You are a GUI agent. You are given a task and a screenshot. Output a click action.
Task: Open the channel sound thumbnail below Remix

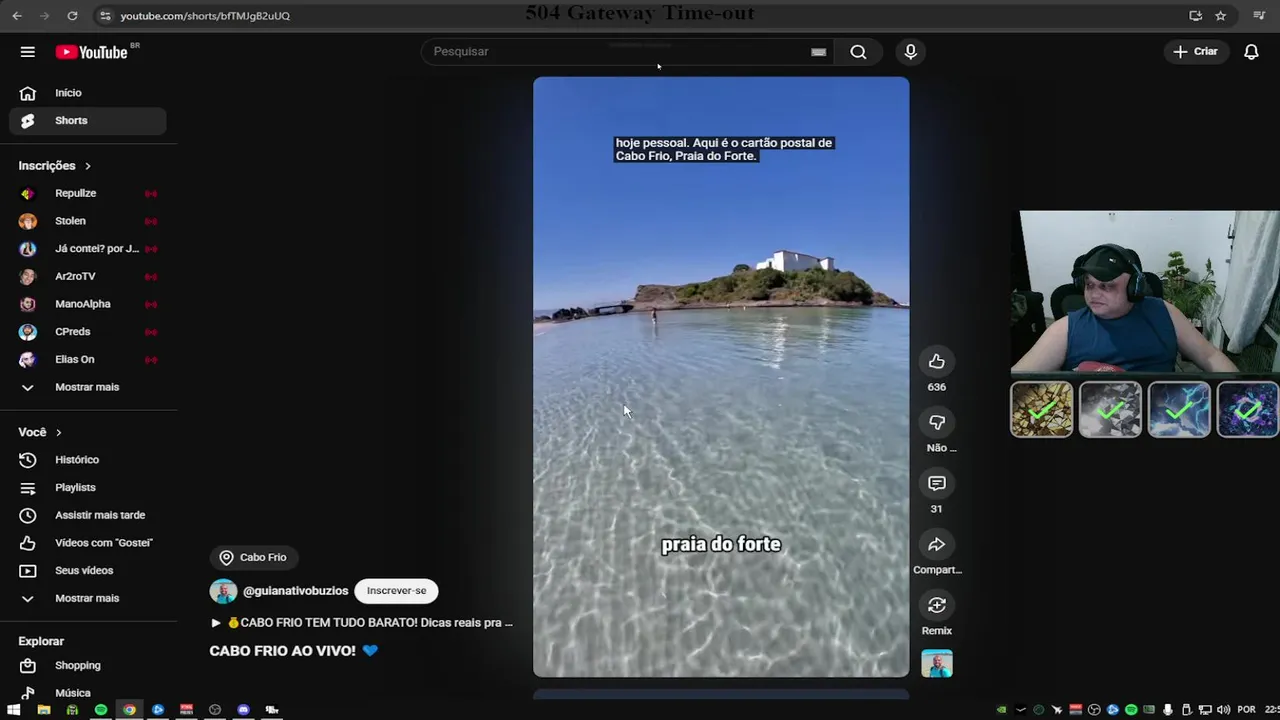(x=937, y=664)
